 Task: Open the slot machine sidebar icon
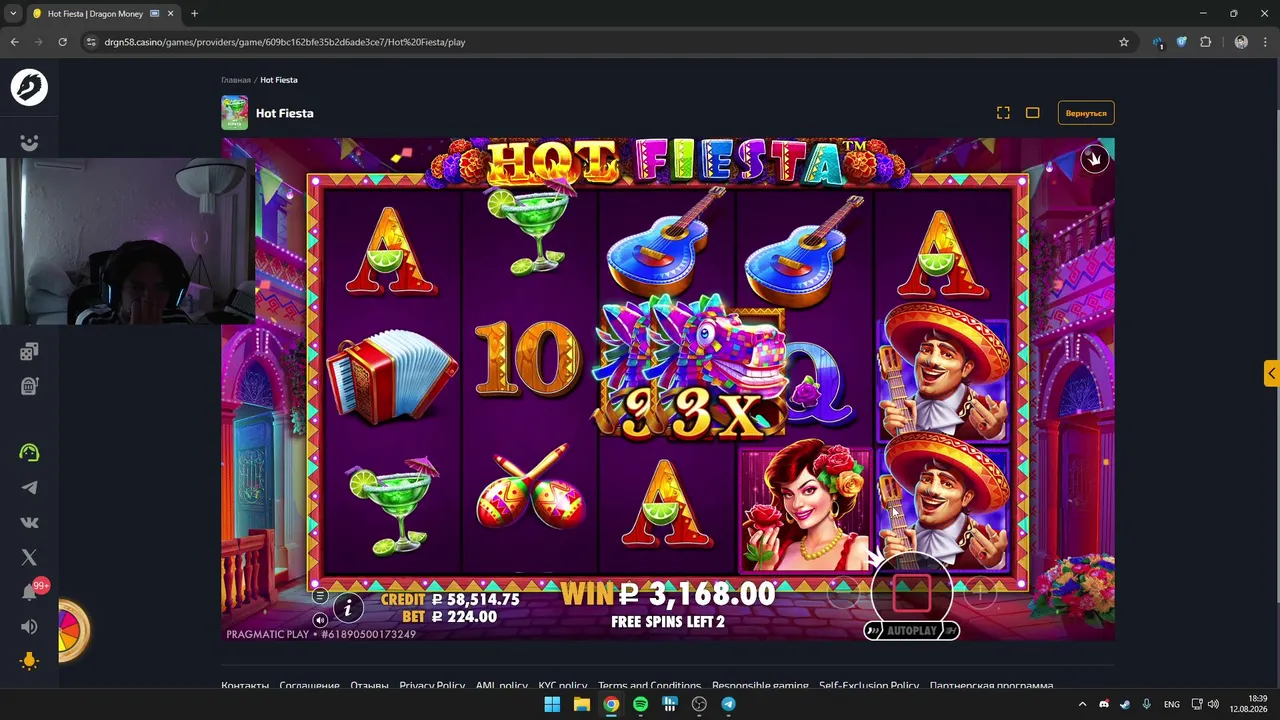pos(29,386)
